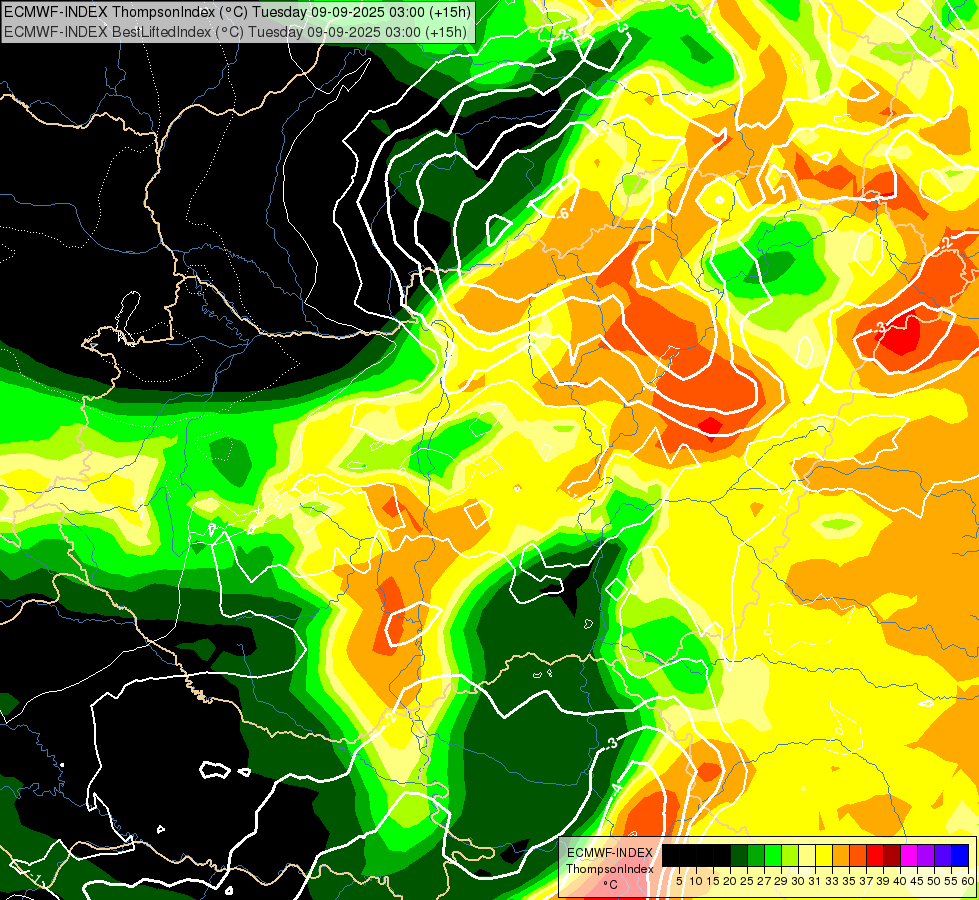Click the legend value '15'

point(713,881)
